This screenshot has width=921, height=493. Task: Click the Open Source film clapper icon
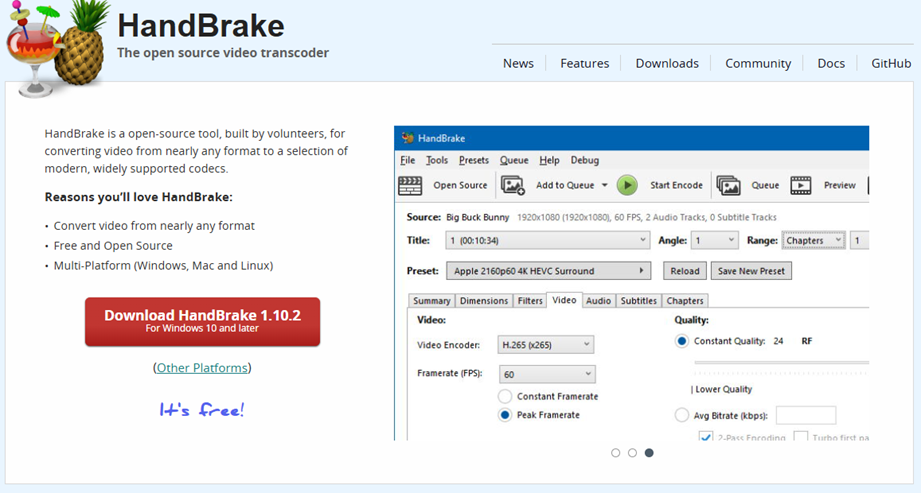(x=410, y=185)
